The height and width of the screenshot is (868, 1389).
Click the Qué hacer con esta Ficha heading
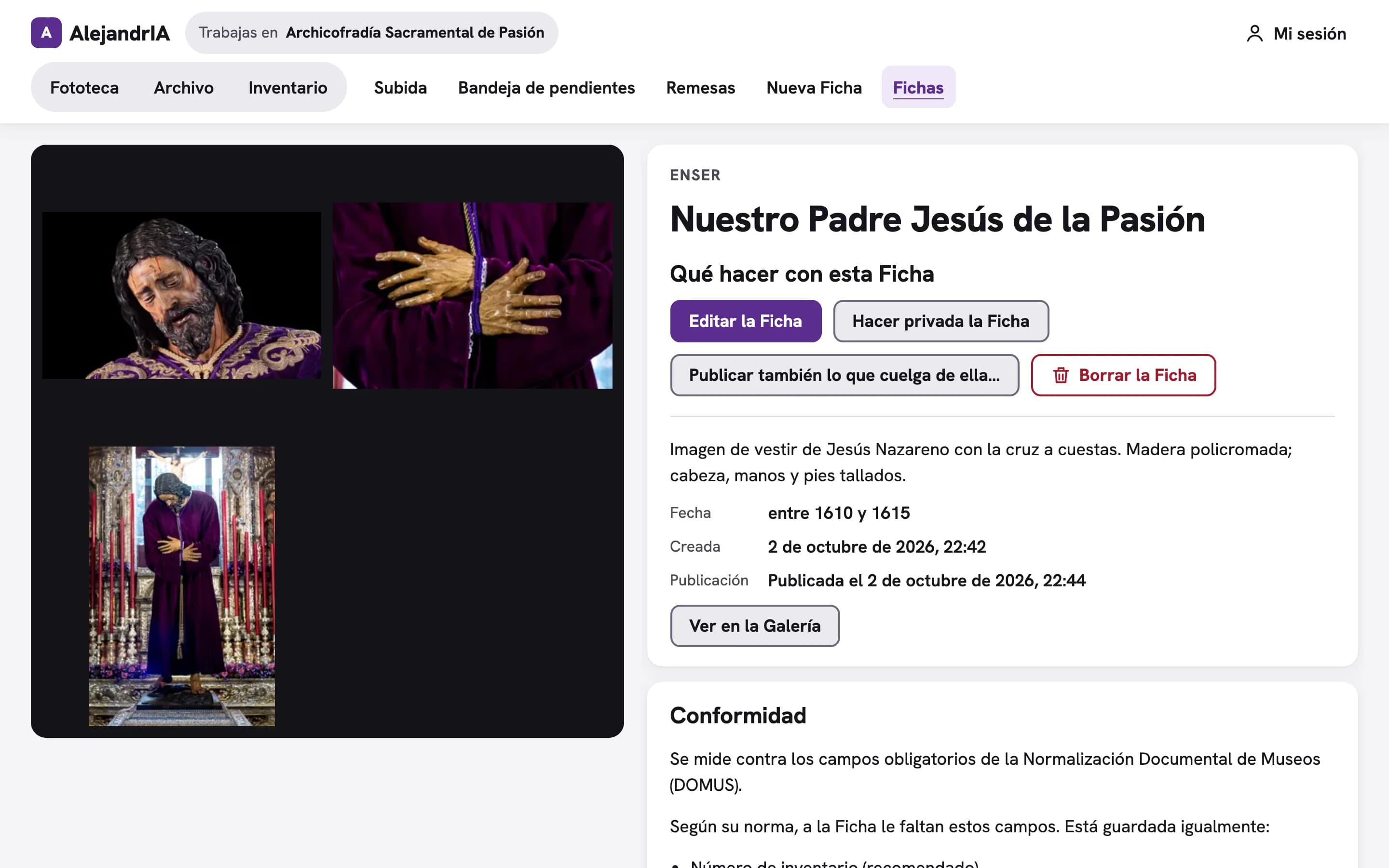click(802, 274)
